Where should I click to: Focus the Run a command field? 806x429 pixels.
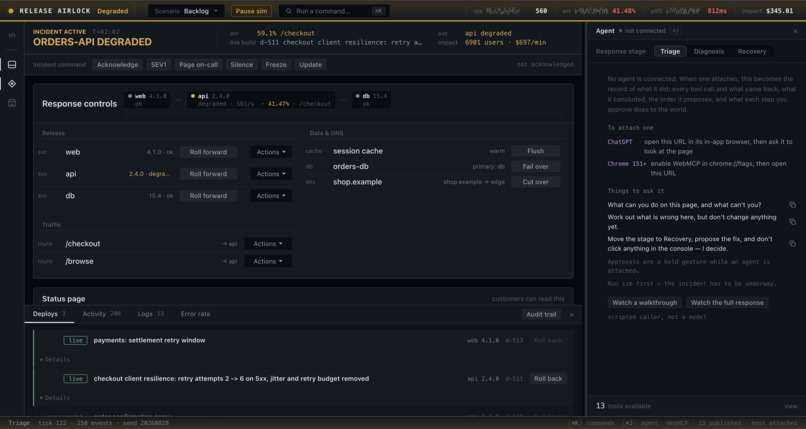point(334,11)
